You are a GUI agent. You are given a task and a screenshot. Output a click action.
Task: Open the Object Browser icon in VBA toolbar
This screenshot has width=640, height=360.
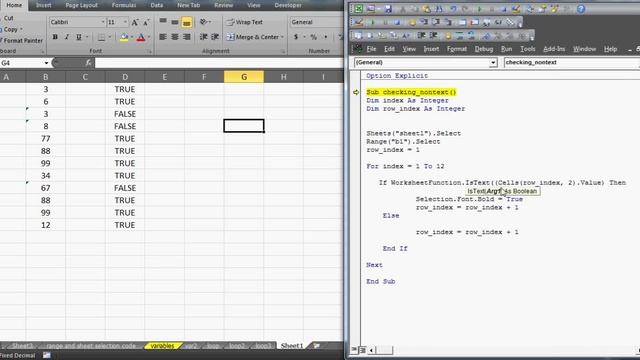[554, 9]
